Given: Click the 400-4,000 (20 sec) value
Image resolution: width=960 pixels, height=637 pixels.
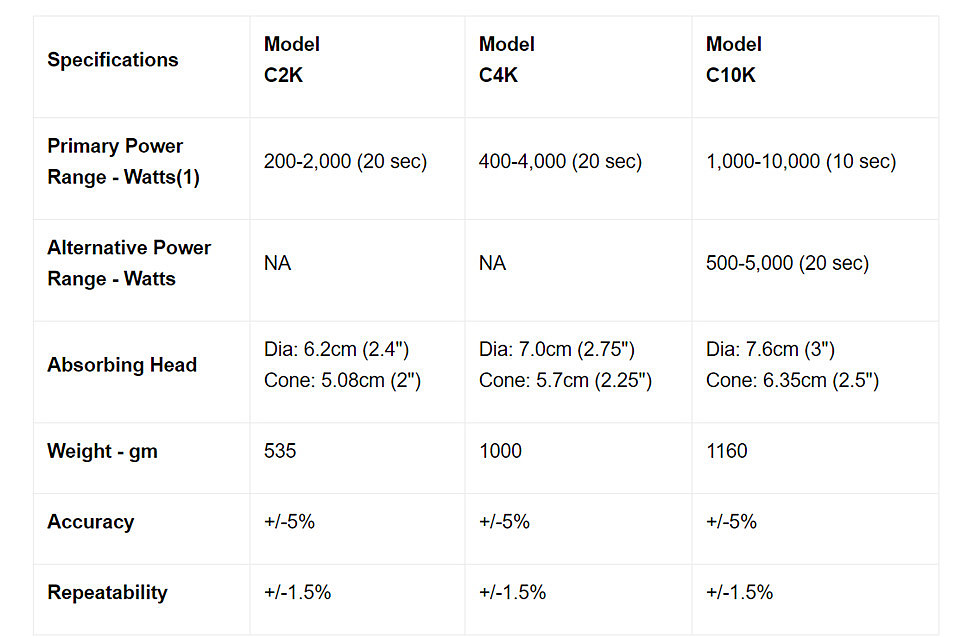Looking at the screenshot, I should pyautogui.click(x=560, y=161).
